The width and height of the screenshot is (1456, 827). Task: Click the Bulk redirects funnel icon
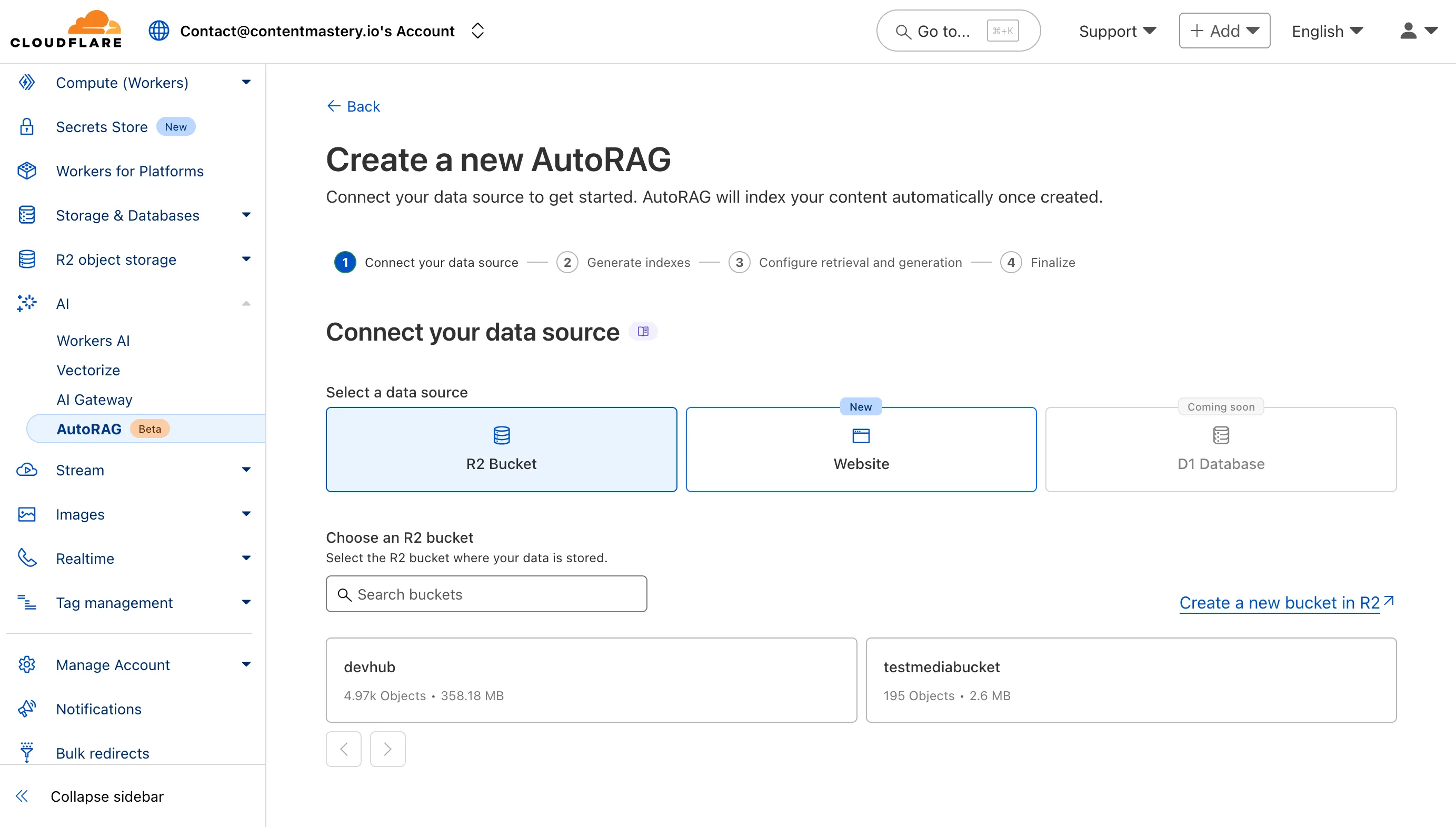(27, 752)
